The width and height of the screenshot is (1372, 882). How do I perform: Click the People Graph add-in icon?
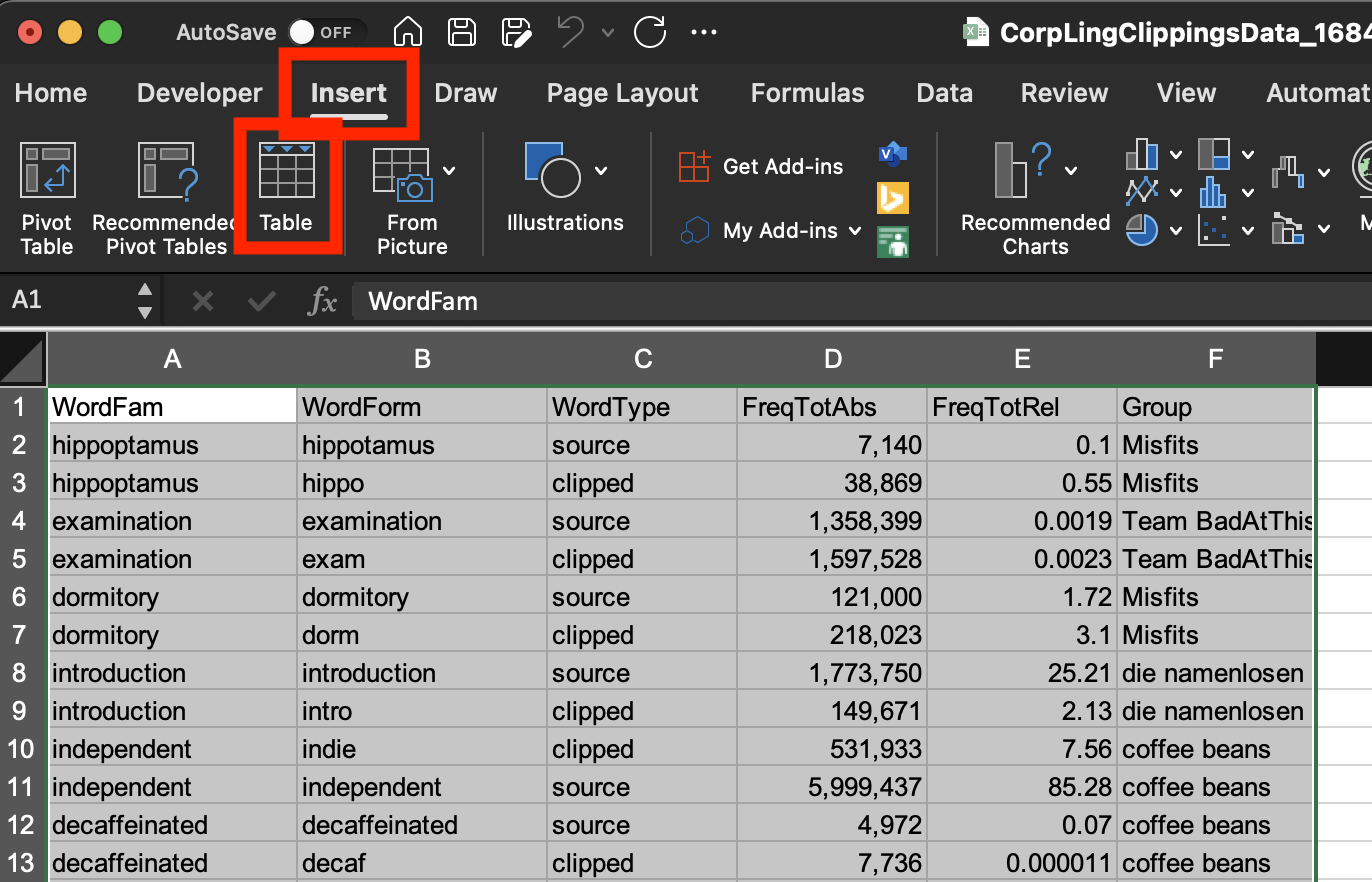892,242
